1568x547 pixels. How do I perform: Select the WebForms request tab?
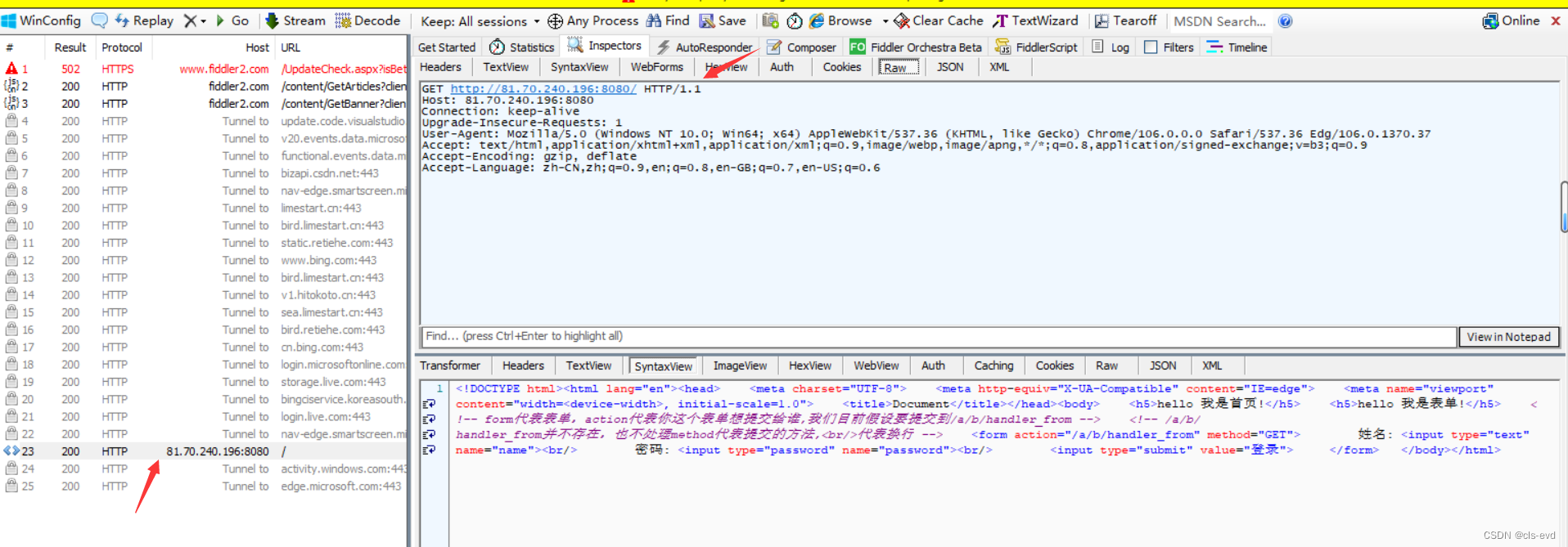(x=656, y=67)
